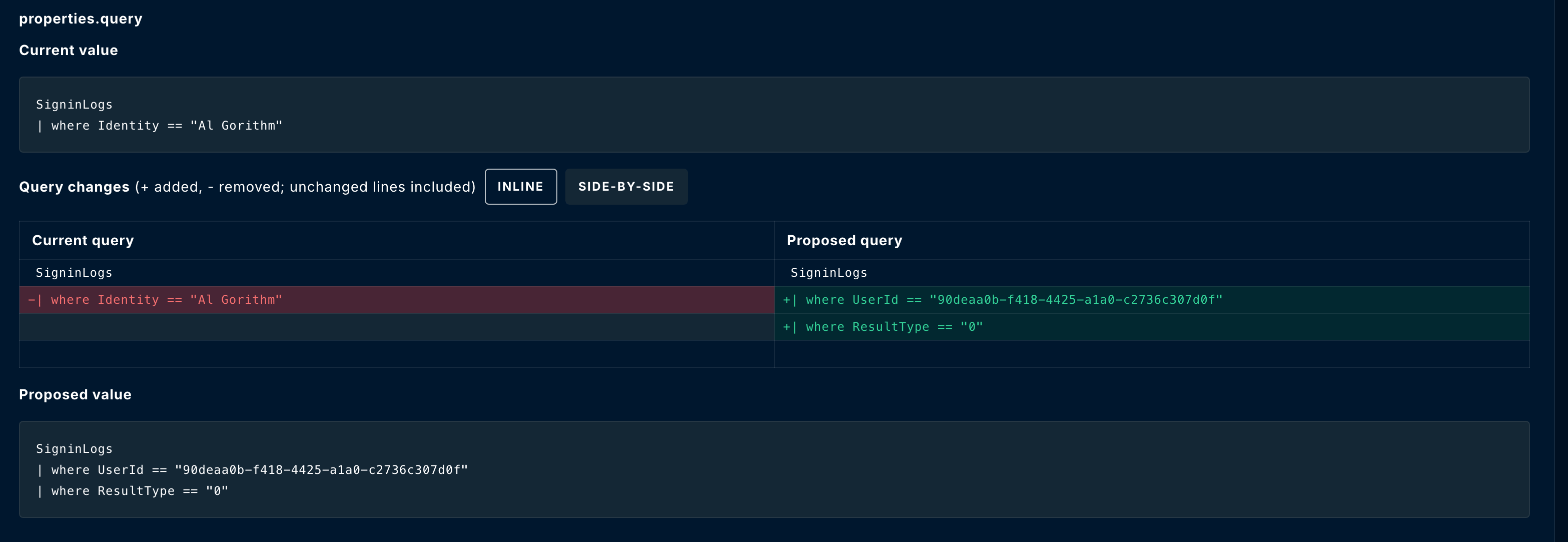Click SigninLogs in the Current value box

pyautogui.click(x=74, y=105)
